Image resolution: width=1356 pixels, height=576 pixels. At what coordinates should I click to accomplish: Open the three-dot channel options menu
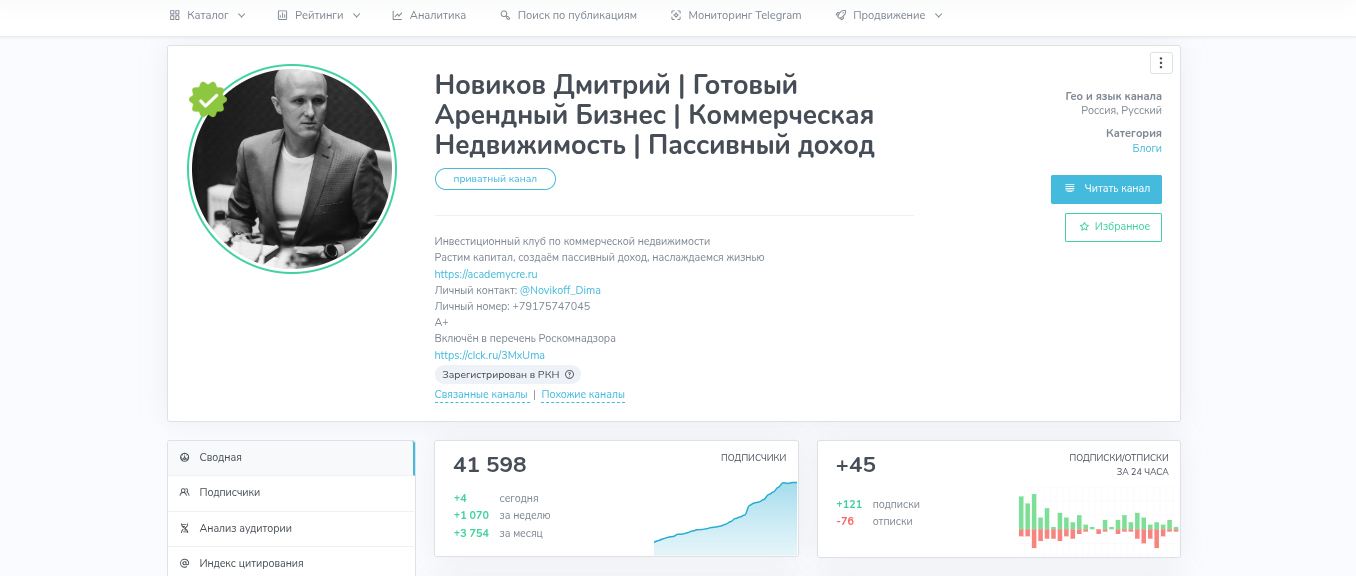pyautogui.click(x=1161, y=63)
